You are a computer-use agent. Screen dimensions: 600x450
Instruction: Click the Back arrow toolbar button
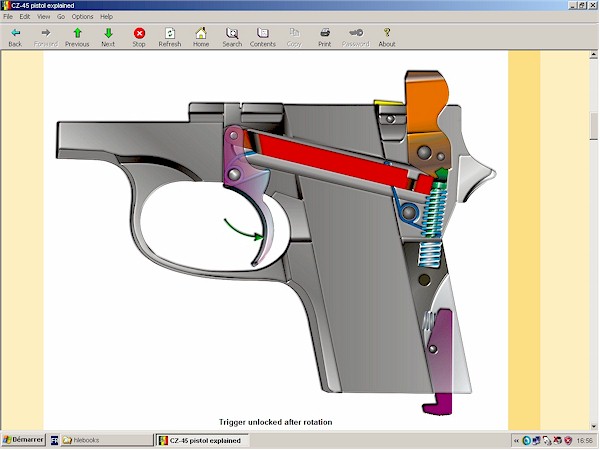point(15,37)
